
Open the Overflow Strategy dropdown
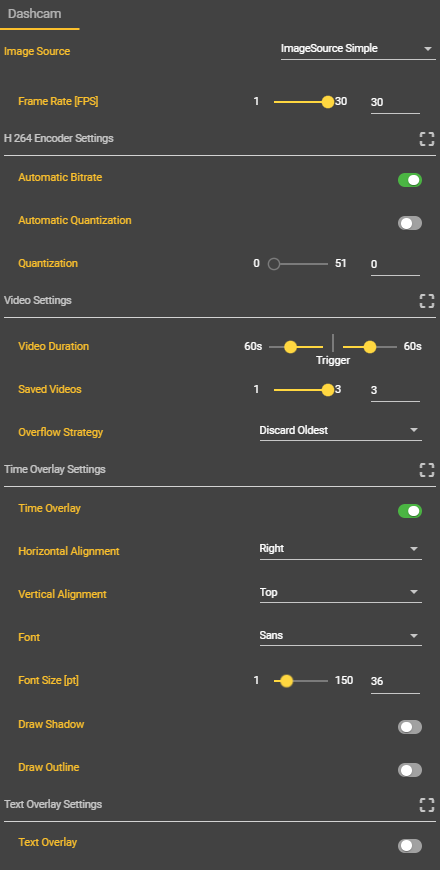[341, 431]
